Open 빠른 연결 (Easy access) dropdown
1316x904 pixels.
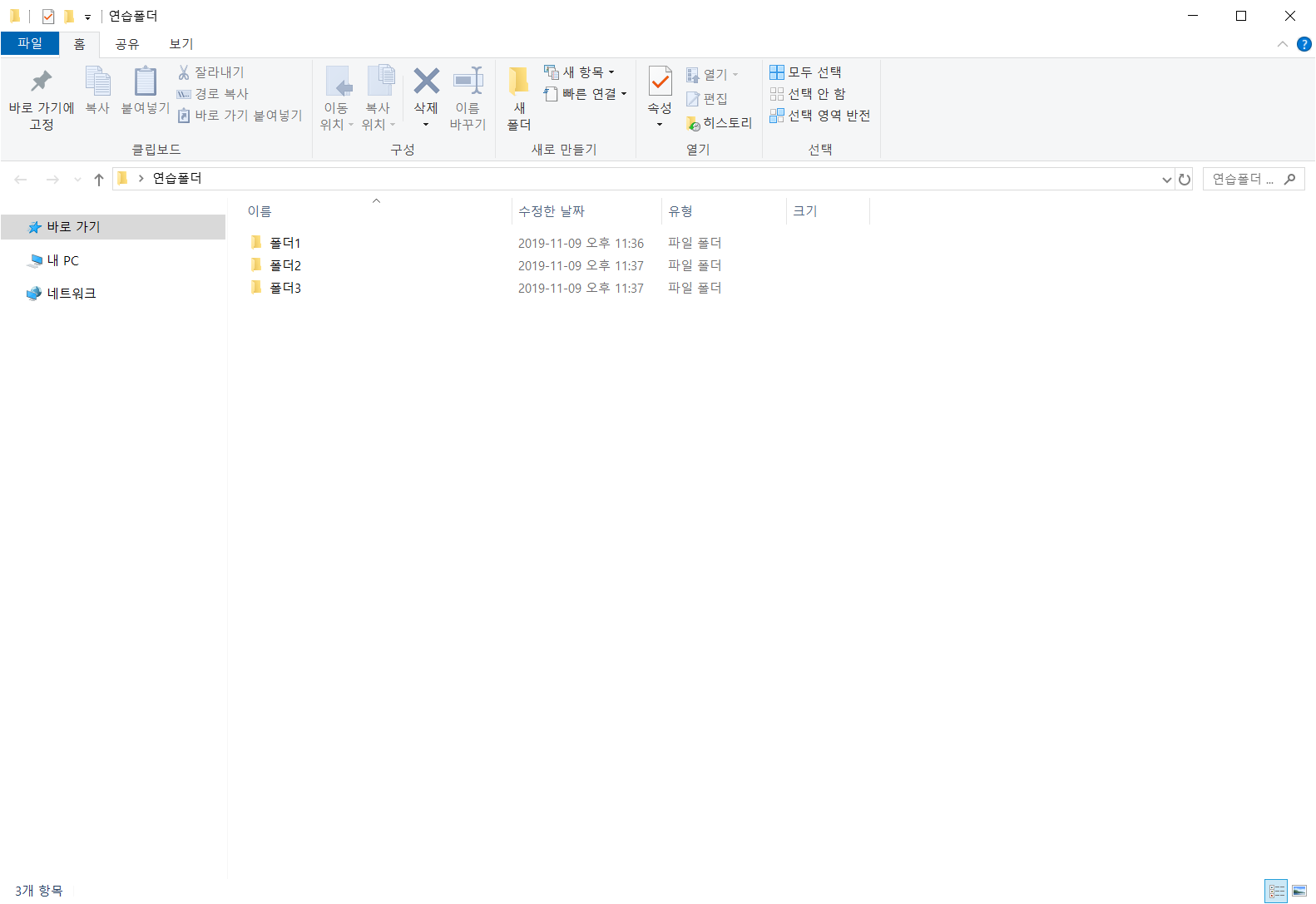[586, 94]
